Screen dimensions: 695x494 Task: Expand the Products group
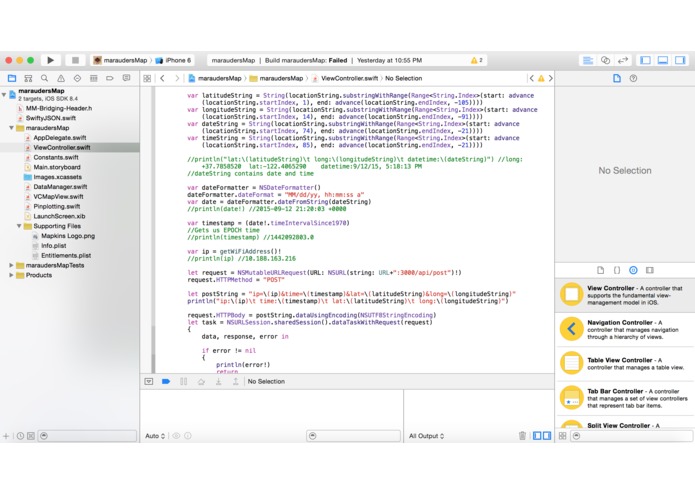tap(12, 275)
